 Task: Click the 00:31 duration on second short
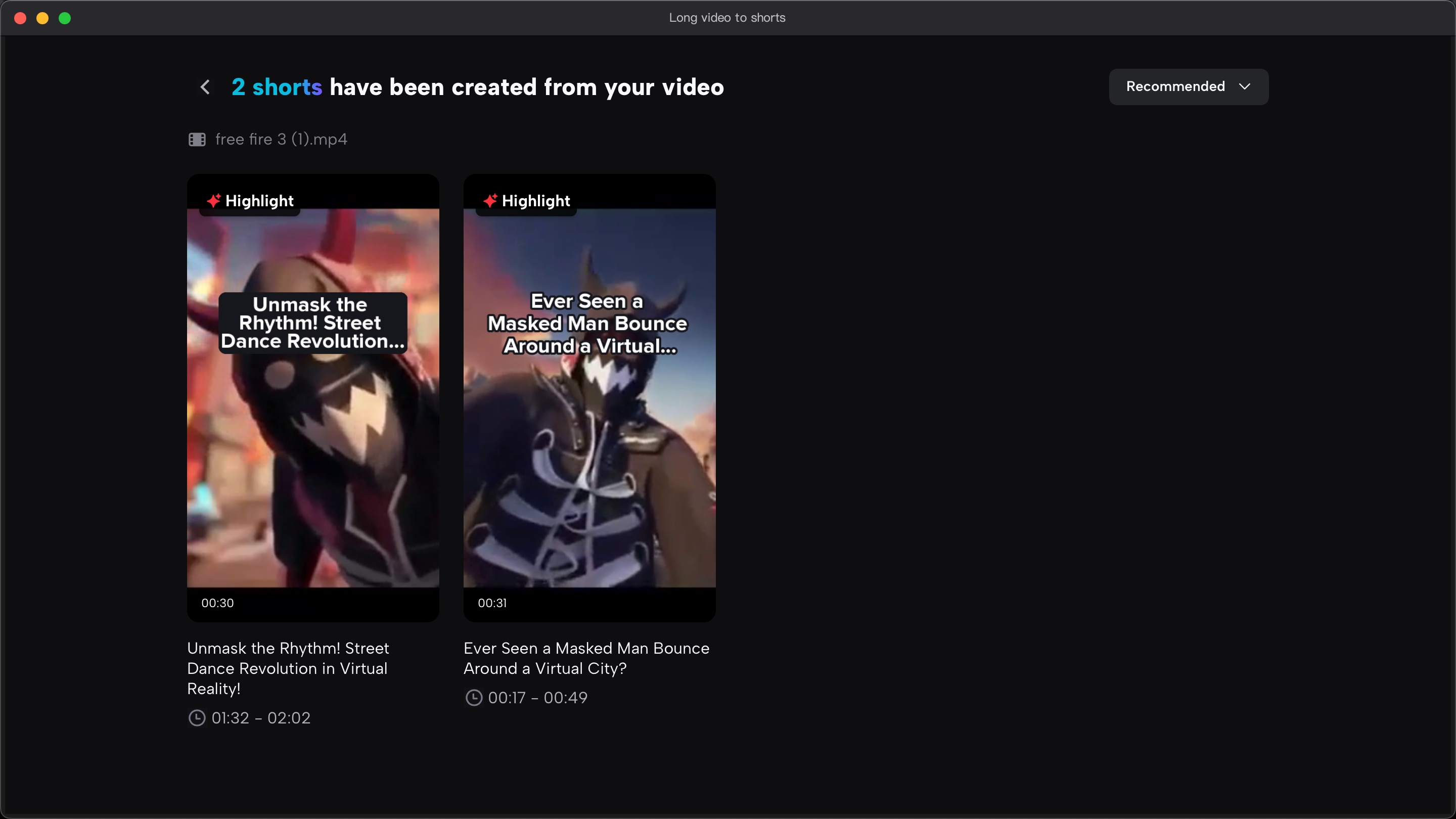tap(492, 603)
